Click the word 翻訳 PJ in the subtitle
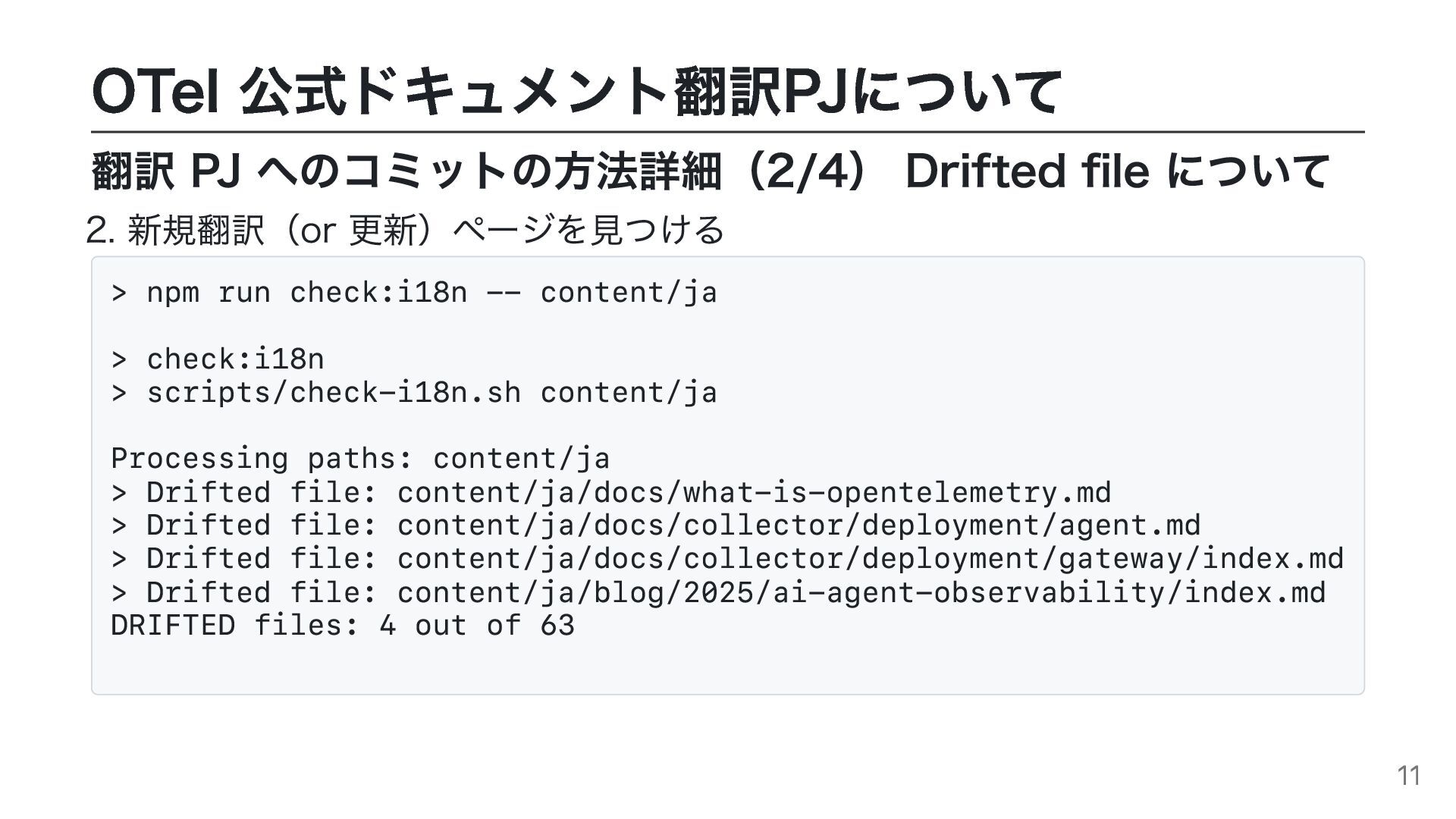1456x819 pixels. 165,171
